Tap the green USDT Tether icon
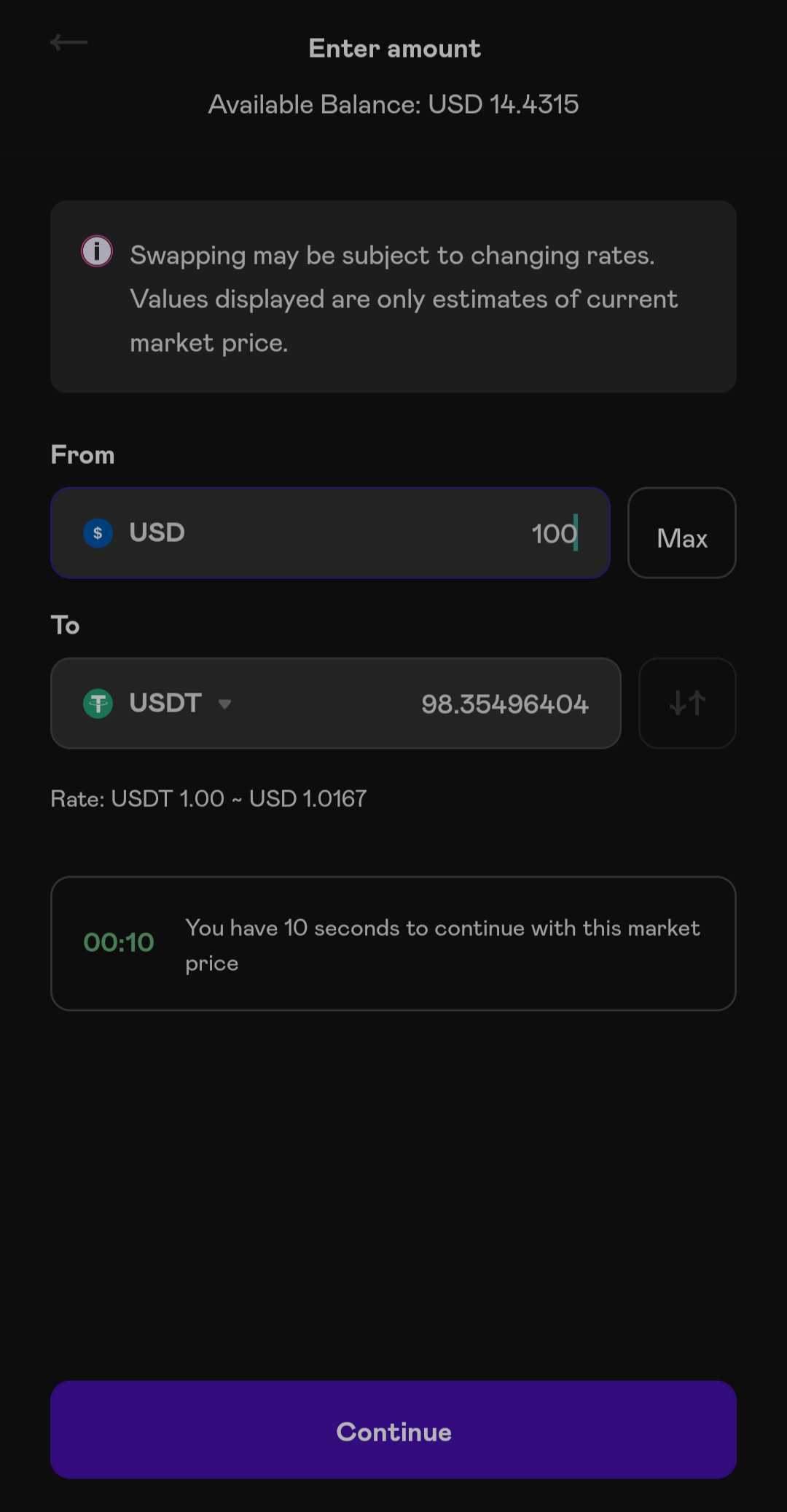Image resolution: width=787 pixels, height=1512 pixels. pos(98,704)
